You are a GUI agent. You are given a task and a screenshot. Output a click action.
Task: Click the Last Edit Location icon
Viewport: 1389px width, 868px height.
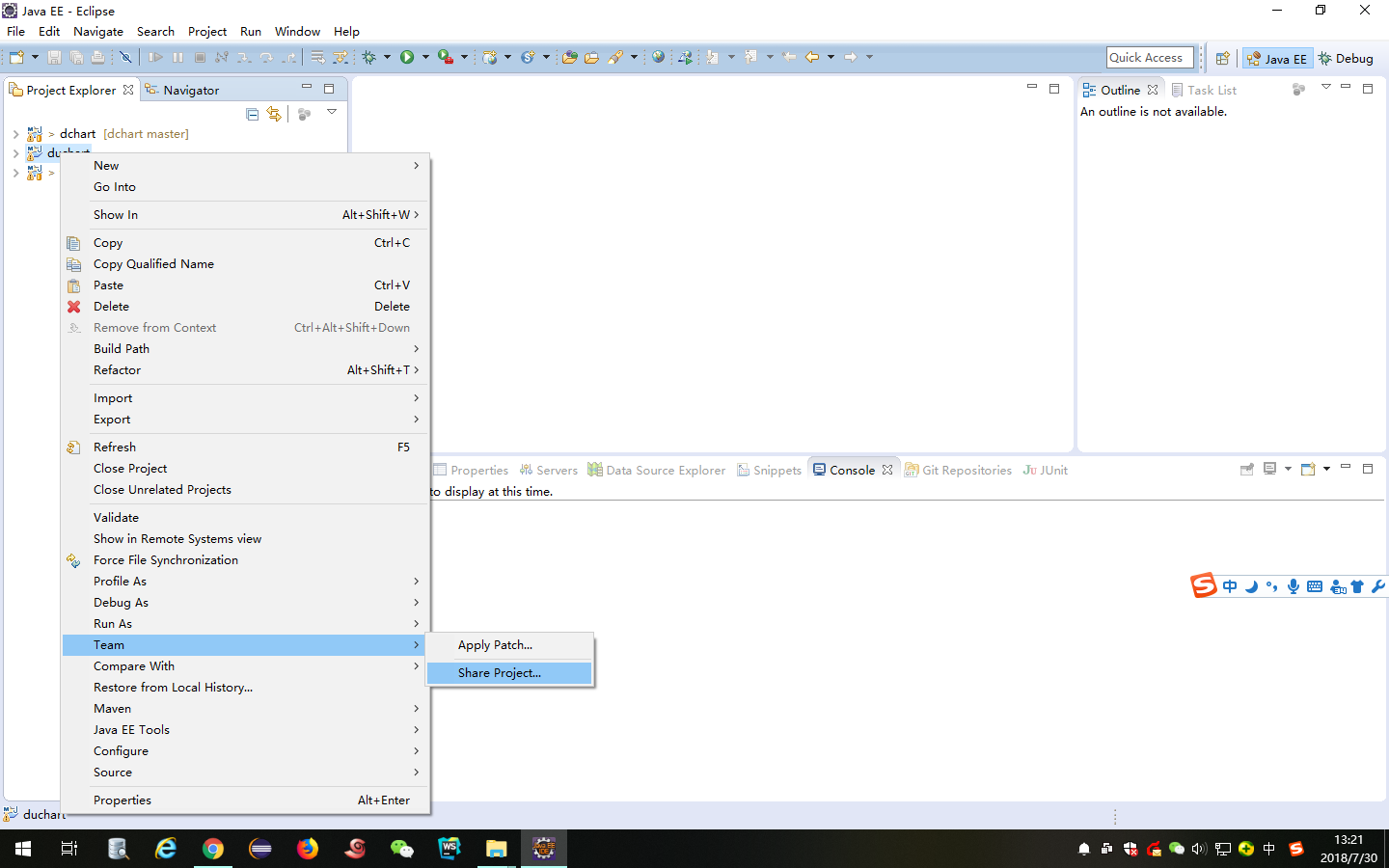pyautogui.click(x=789, y=57)
